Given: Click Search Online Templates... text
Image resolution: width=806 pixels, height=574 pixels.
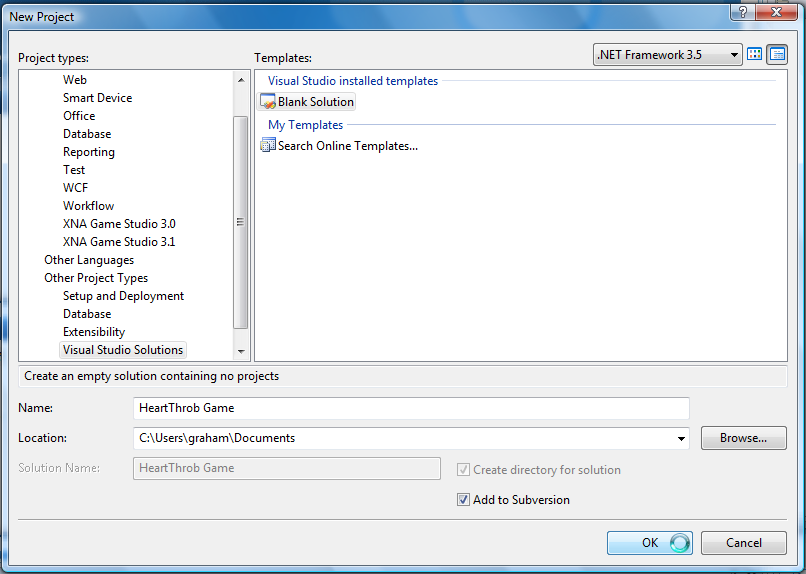Looking at the screenshot, I should tap(347, 146).
